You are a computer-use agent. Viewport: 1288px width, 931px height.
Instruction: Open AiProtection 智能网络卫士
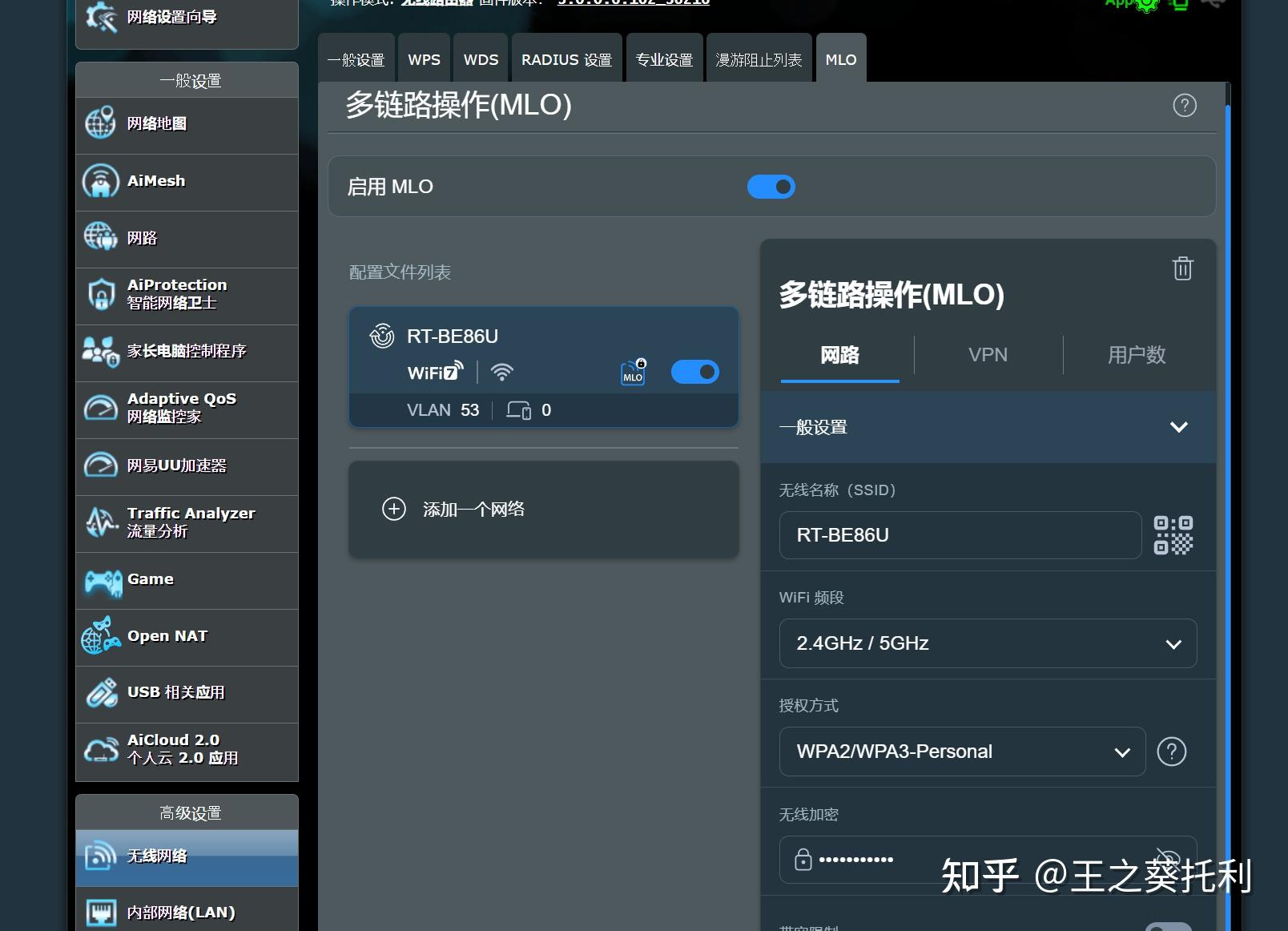click(x=176, y=293)
